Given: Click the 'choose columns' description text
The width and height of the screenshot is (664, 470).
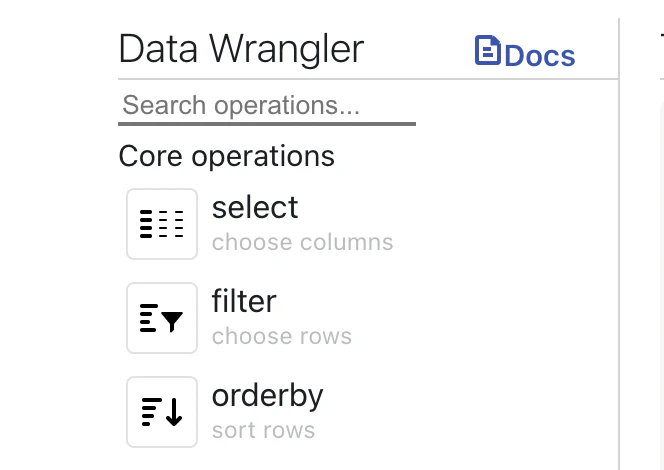Looking at the screenshot, I should 302,242.
